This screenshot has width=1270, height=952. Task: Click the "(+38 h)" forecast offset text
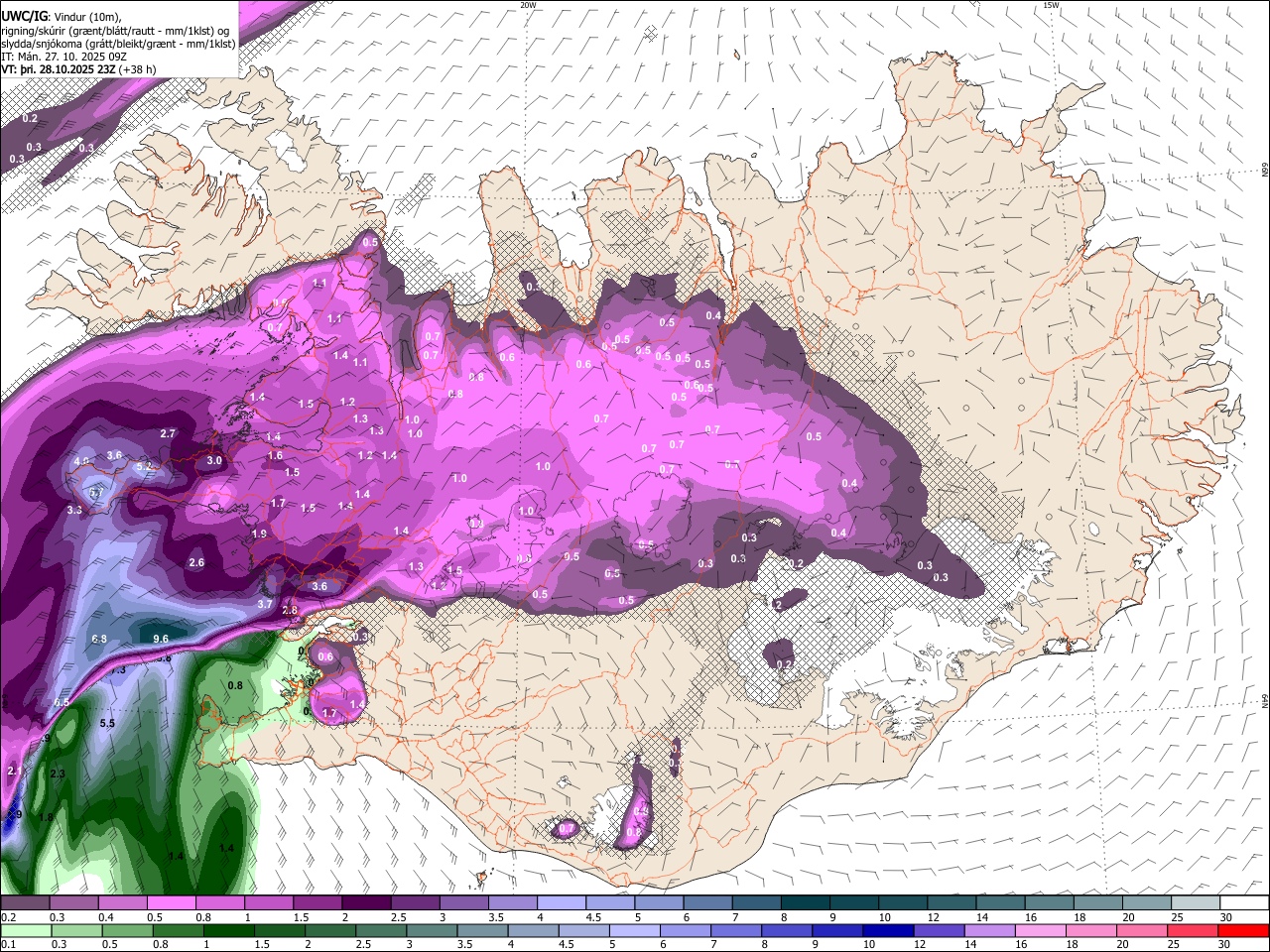[138, 69]
